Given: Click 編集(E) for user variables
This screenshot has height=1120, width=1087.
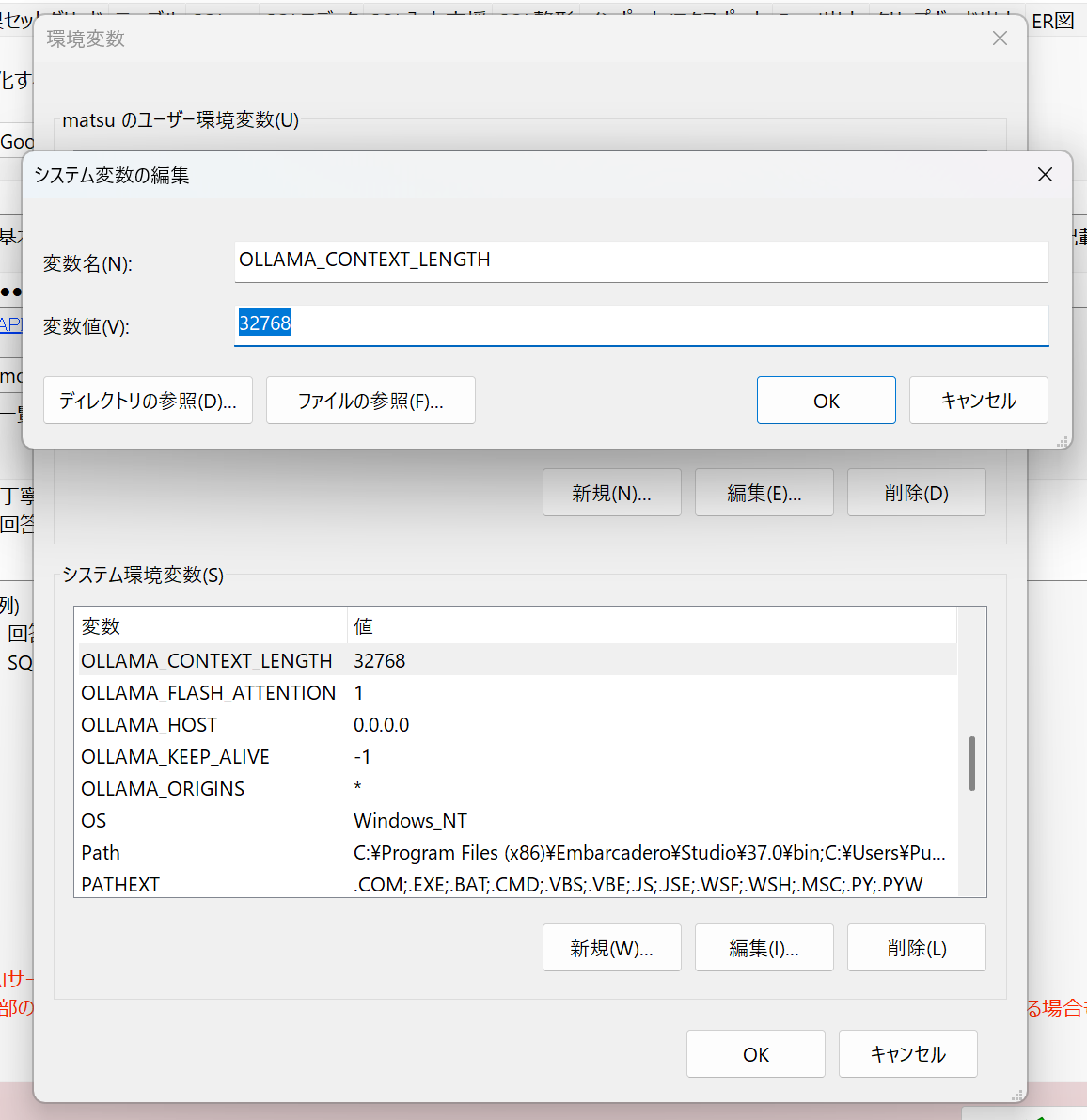Looking at the screenshot, I should coord(764,493).
